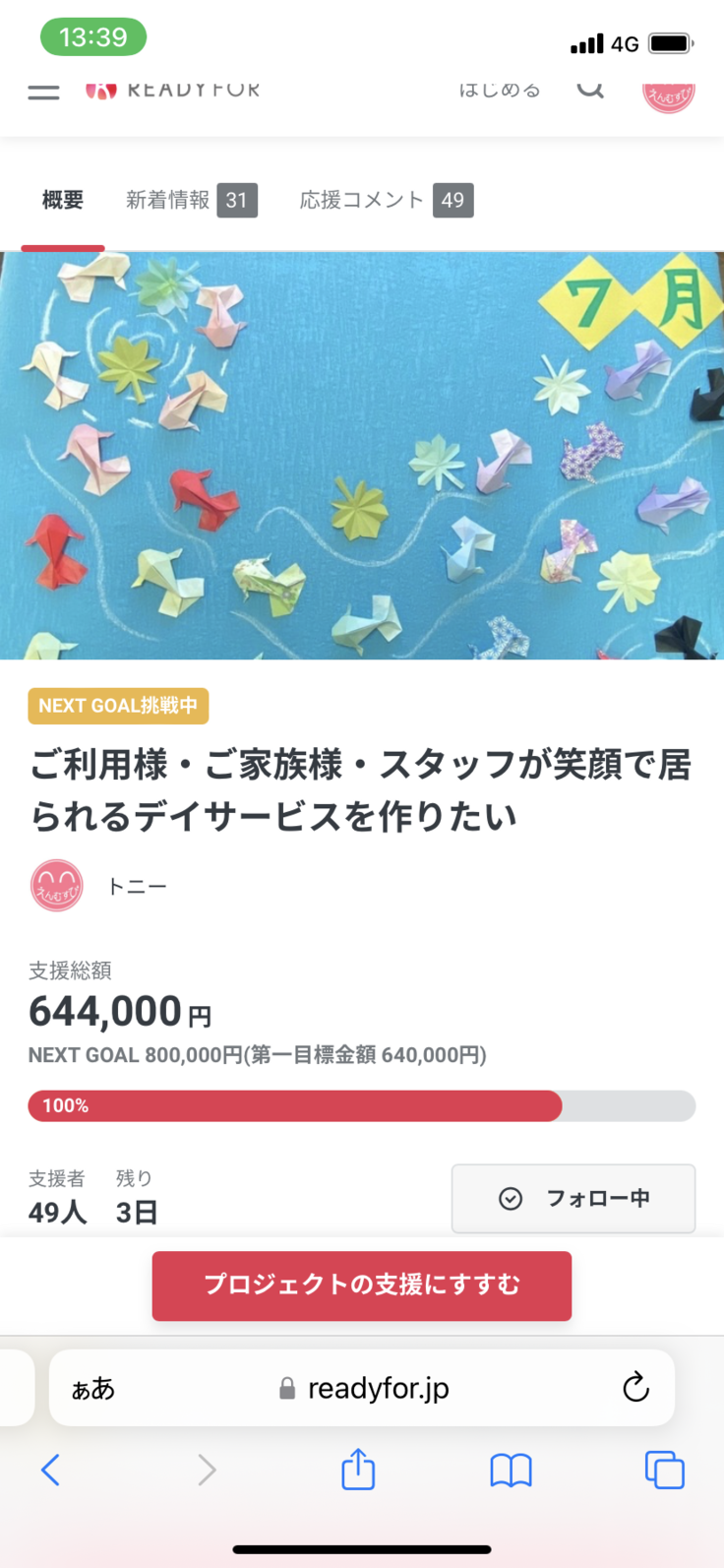Tap the はじめる link

pos(500,91)
